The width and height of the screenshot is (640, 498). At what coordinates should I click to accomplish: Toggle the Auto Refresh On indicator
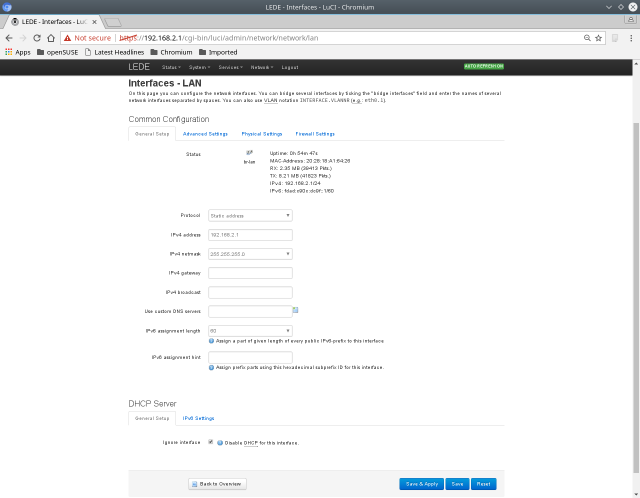(483, 67)
